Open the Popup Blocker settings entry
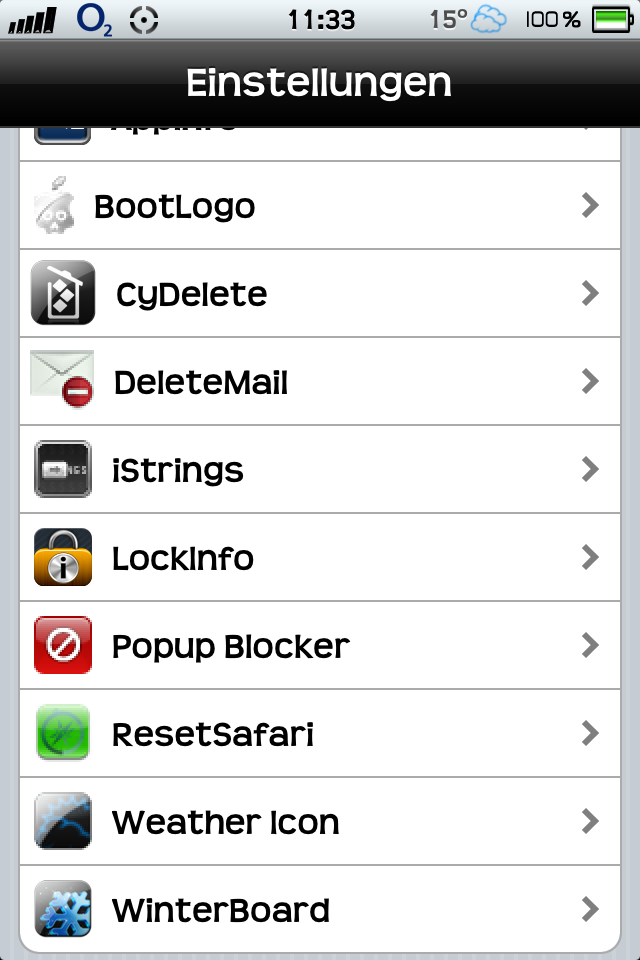 320,645
